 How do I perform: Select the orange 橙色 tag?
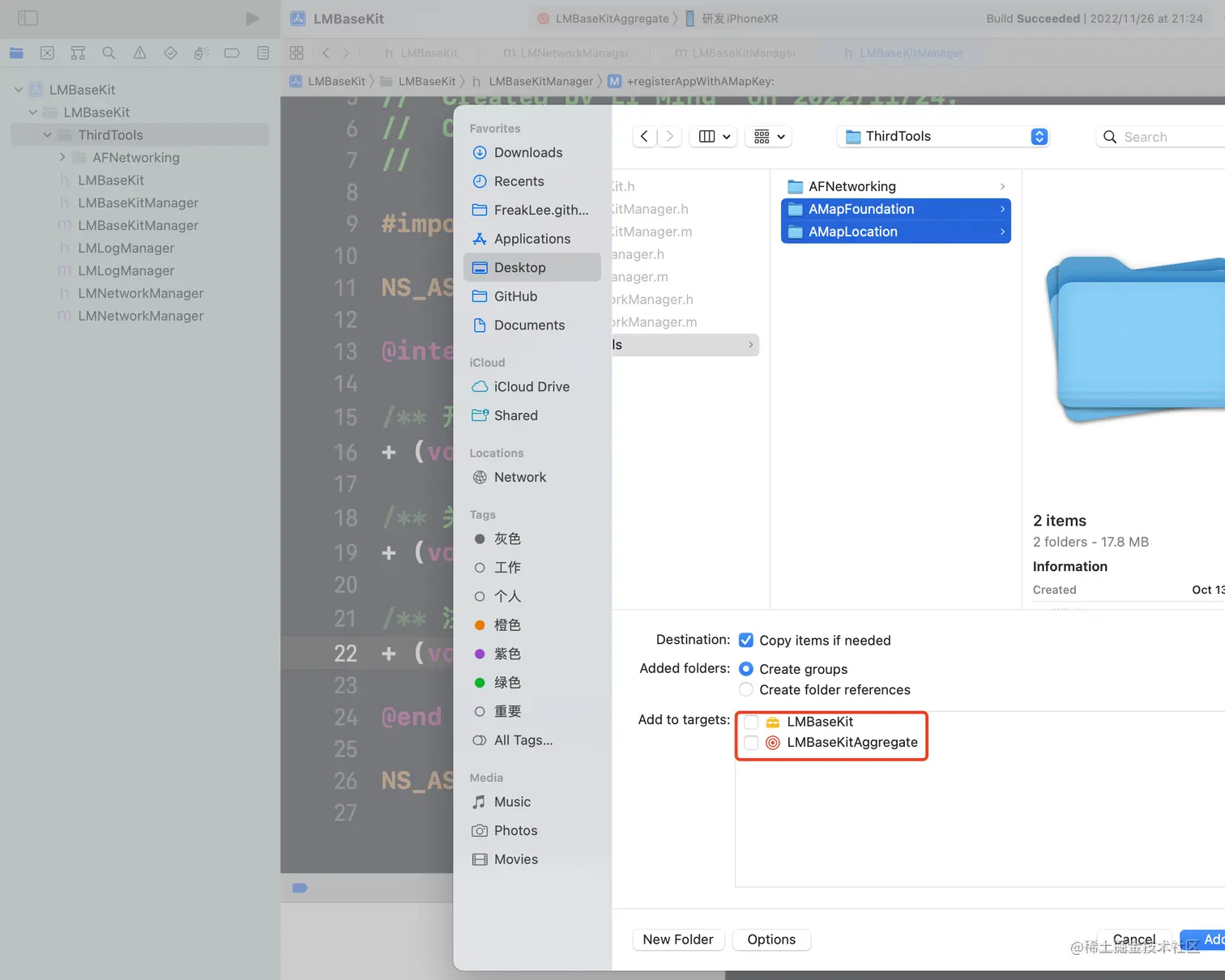click(x=531, y=625)
